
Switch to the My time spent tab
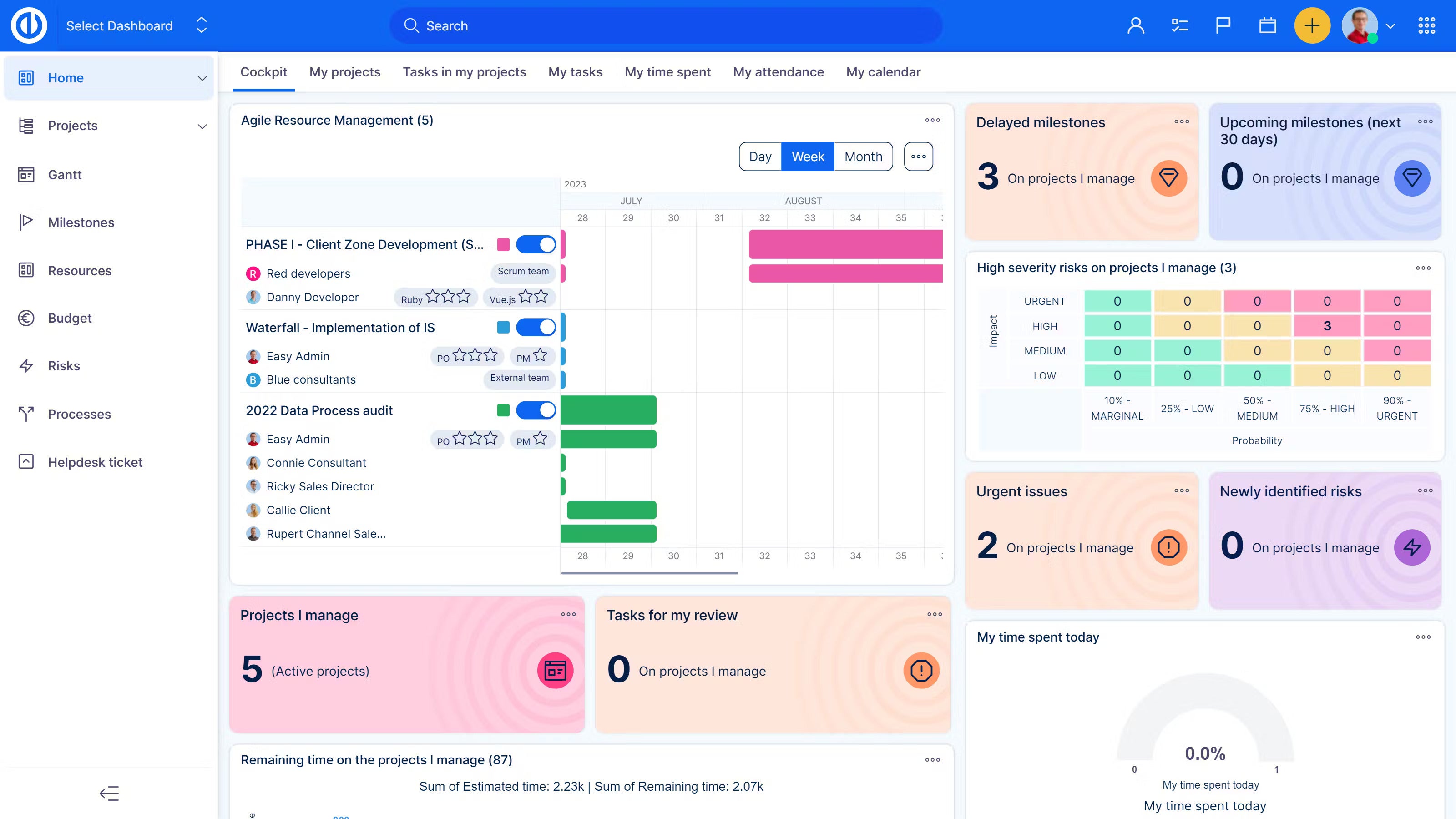click(x=667, y=72)
